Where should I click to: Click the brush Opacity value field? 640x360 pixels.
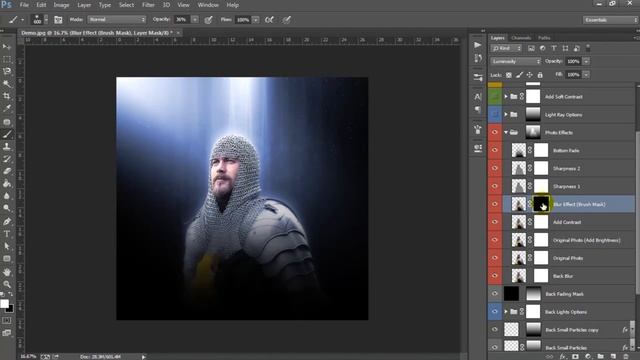(x=182, y=20)
